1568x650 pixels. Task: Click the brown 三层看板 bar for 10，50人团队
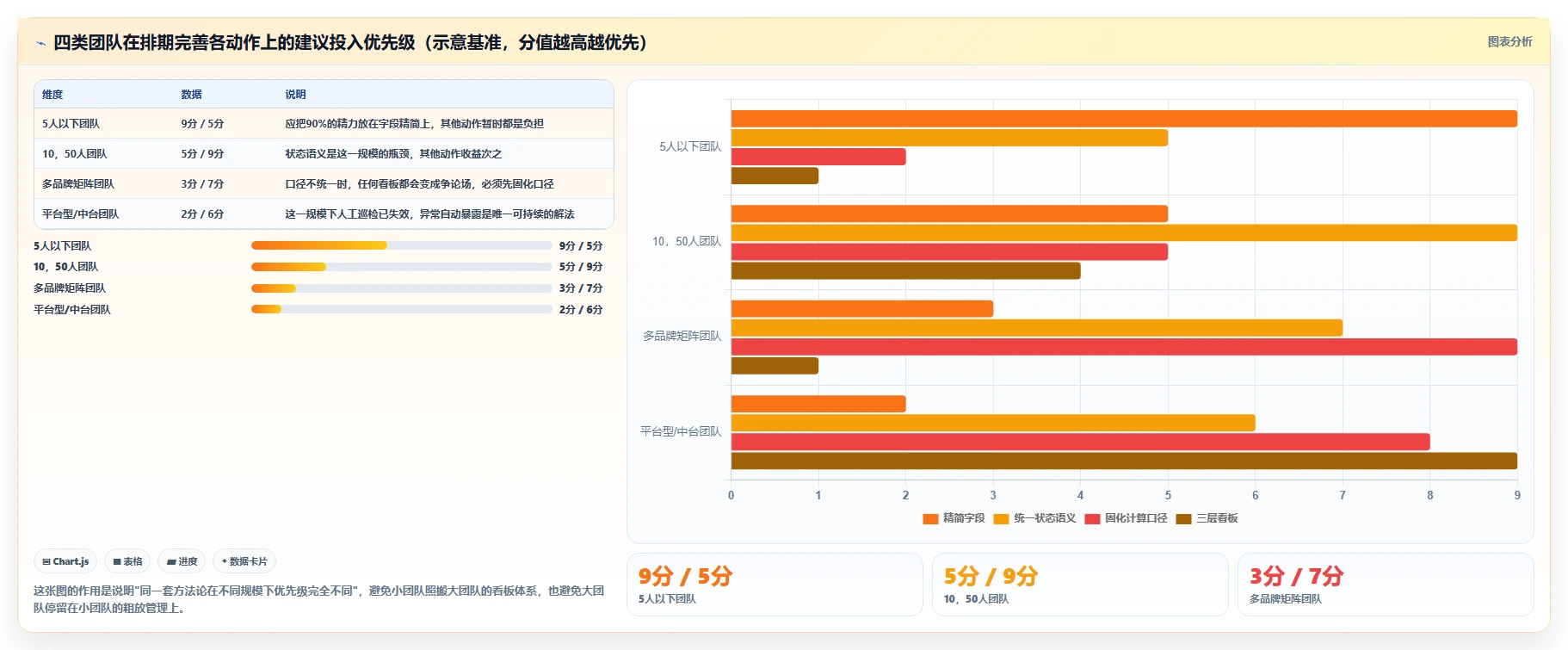point(905,271)
